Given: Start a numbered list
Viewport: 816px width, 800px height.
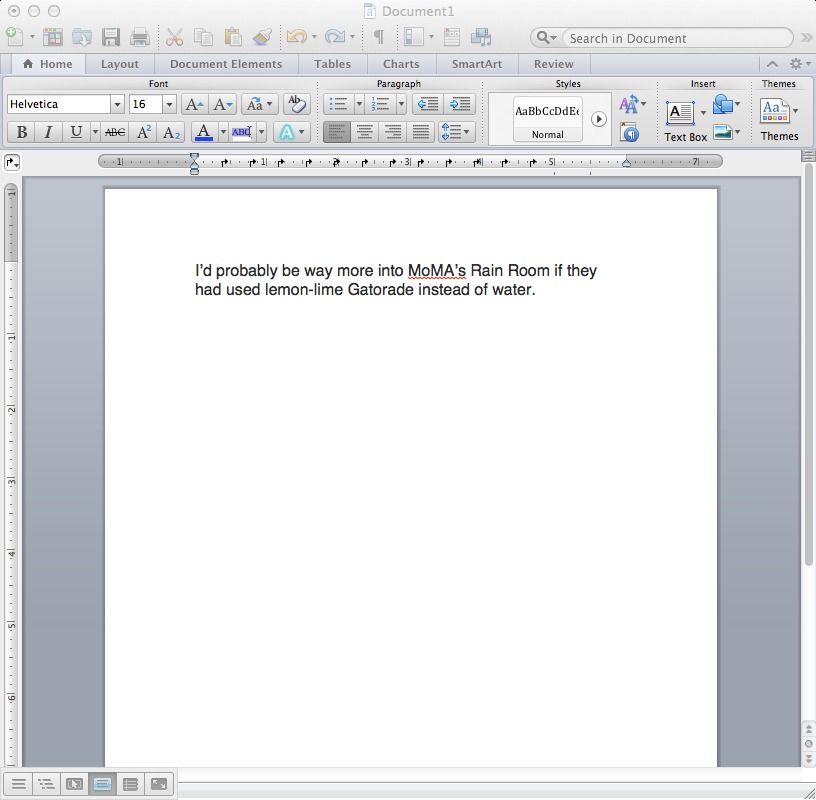Looking at the screenshot, I should click(x=380, y=104).
